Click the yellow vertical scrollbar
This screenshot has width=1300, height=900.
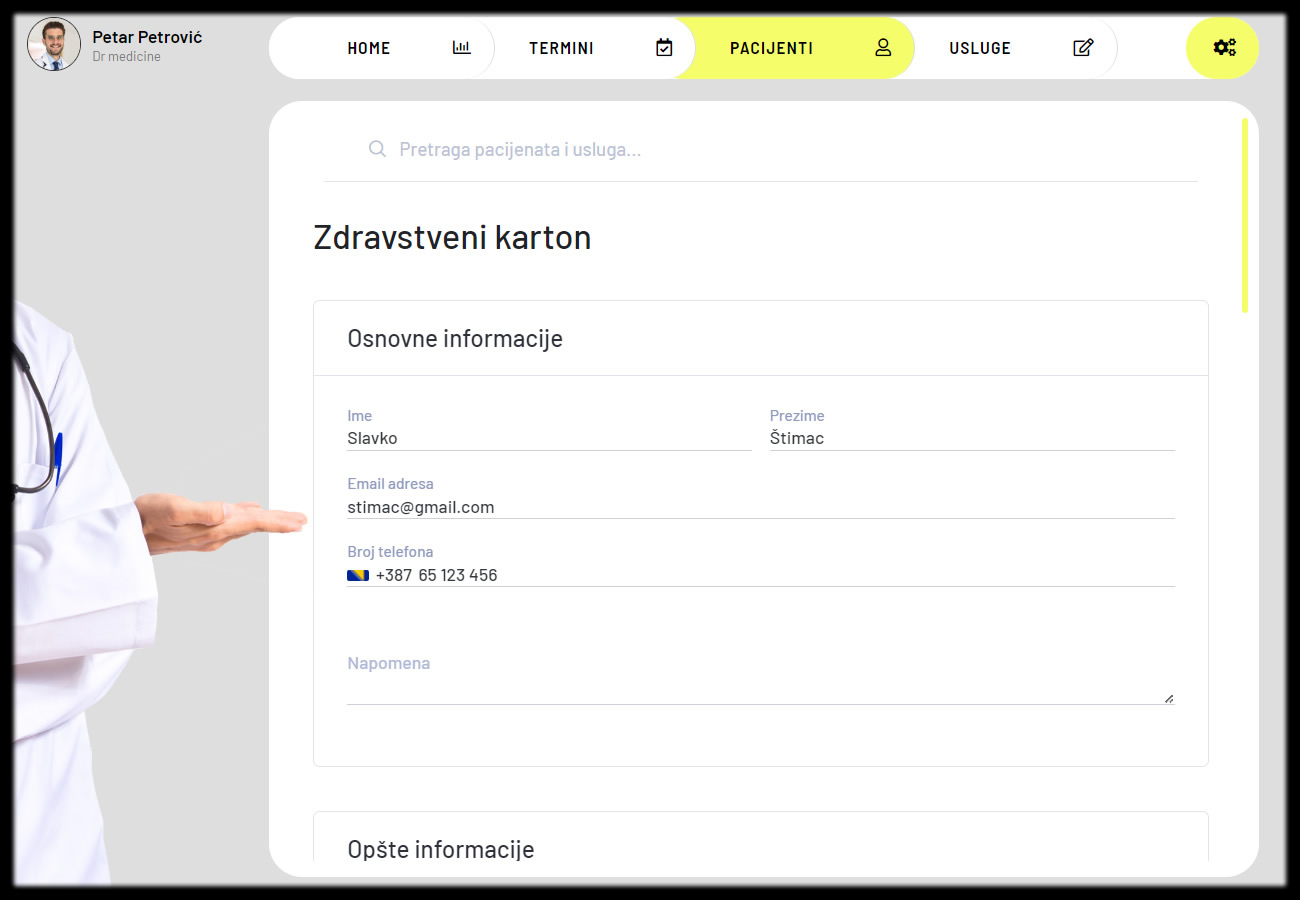coord(1245,215)
